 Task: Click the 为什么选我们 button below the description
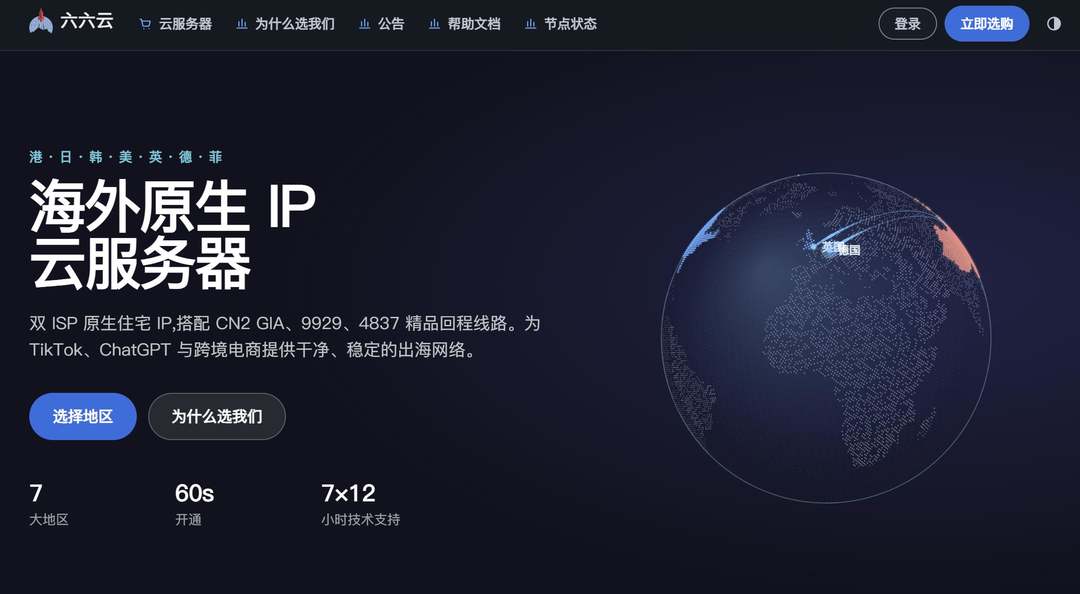tap(217, 416)
